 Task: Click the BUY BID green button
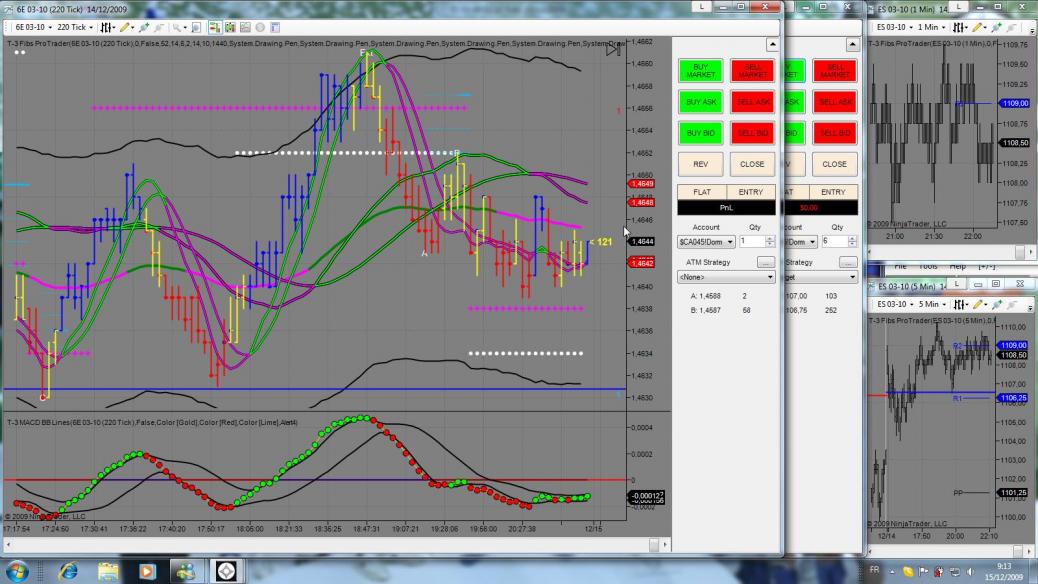(700, 133)
